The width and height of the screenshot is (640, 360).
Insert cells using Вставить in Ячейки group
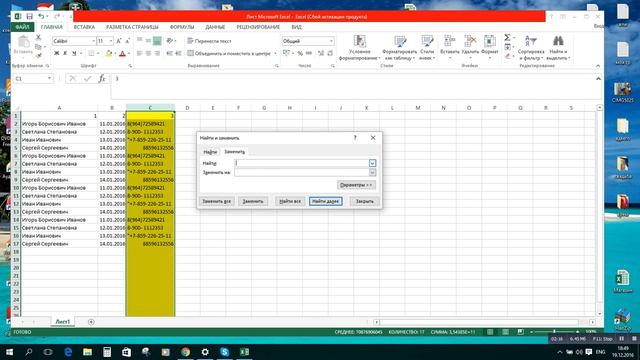450,47
